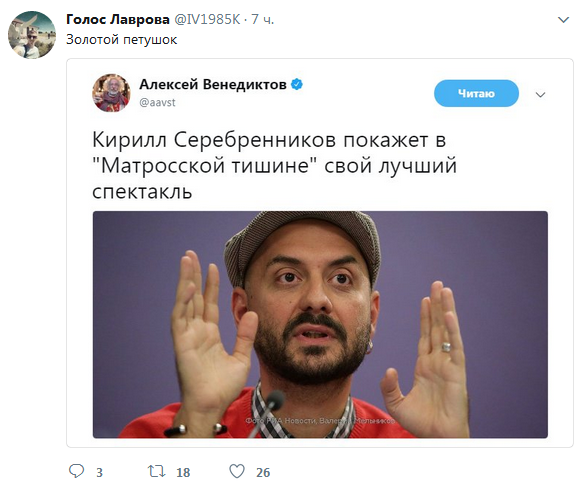Open the Алексей Венедиктов name link
This screenshot has height=488, width=581.
pyautogui.click(x=213, y=84)
